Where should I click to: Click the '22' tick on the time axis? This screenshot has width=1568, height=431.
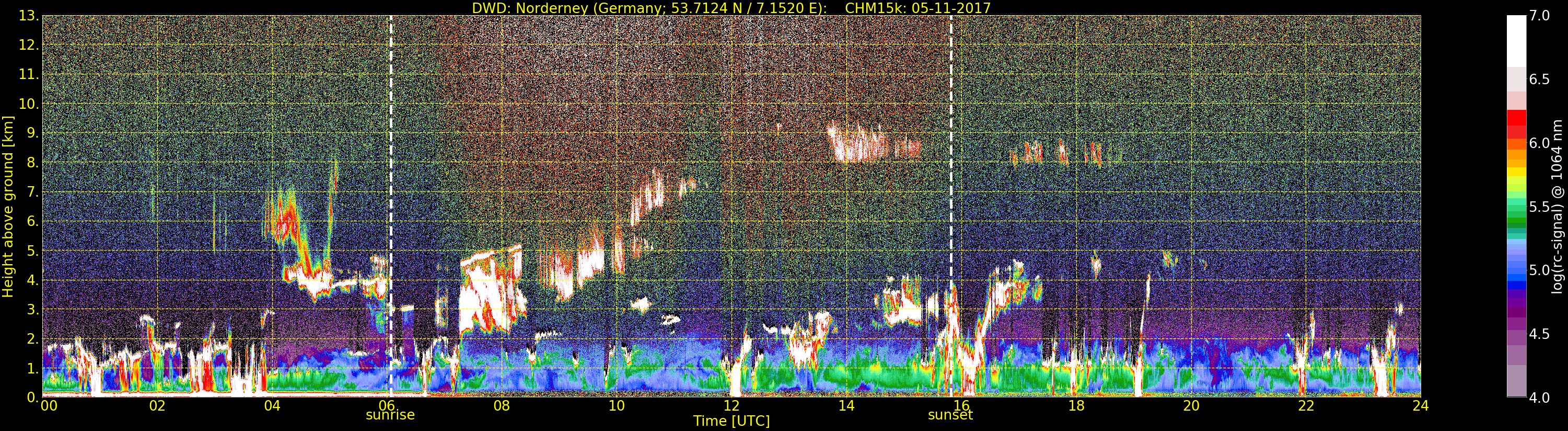(x=1306, y=406)
